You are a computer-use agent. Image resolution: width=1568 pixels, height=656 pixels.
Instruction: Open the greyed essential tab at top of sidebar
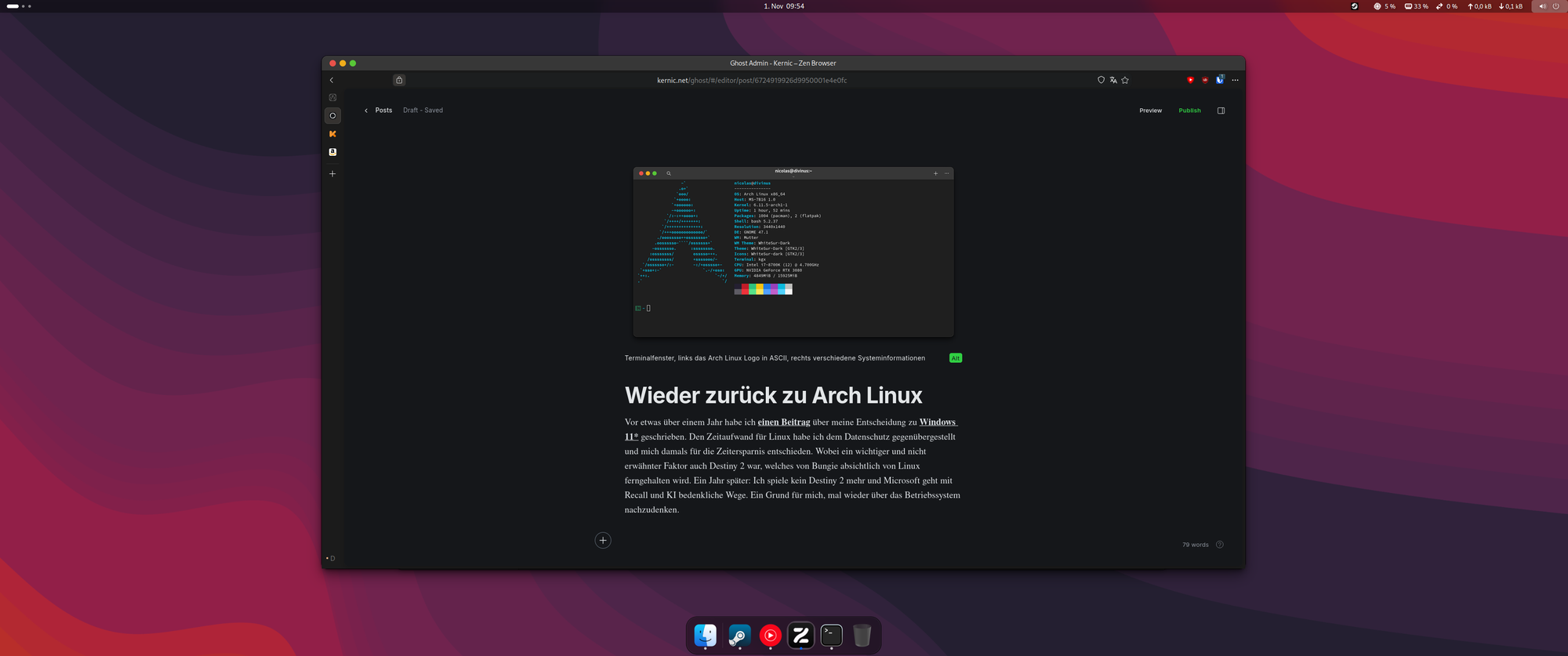[332, 98]
